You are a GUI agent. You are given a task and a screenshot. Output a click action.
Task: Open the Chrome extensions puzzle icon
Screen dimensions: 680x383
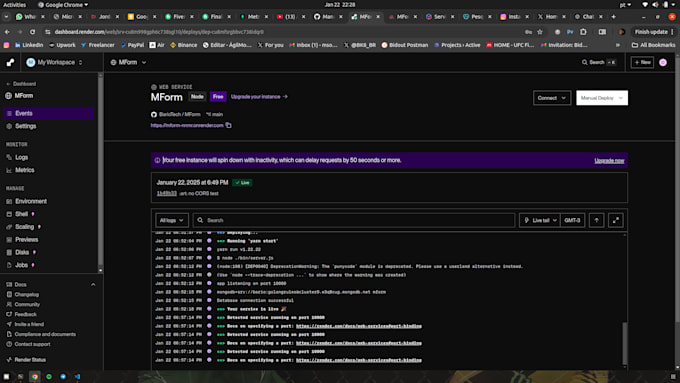[583, 32]
